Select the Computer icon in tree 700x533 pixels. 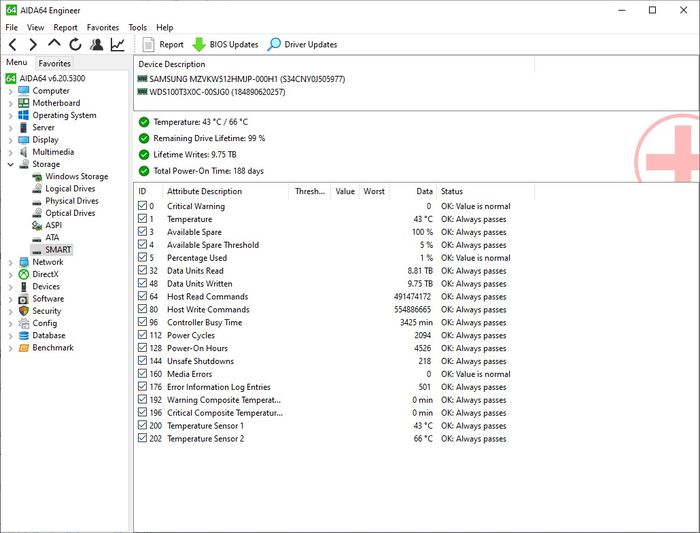(x=24, y=91)
